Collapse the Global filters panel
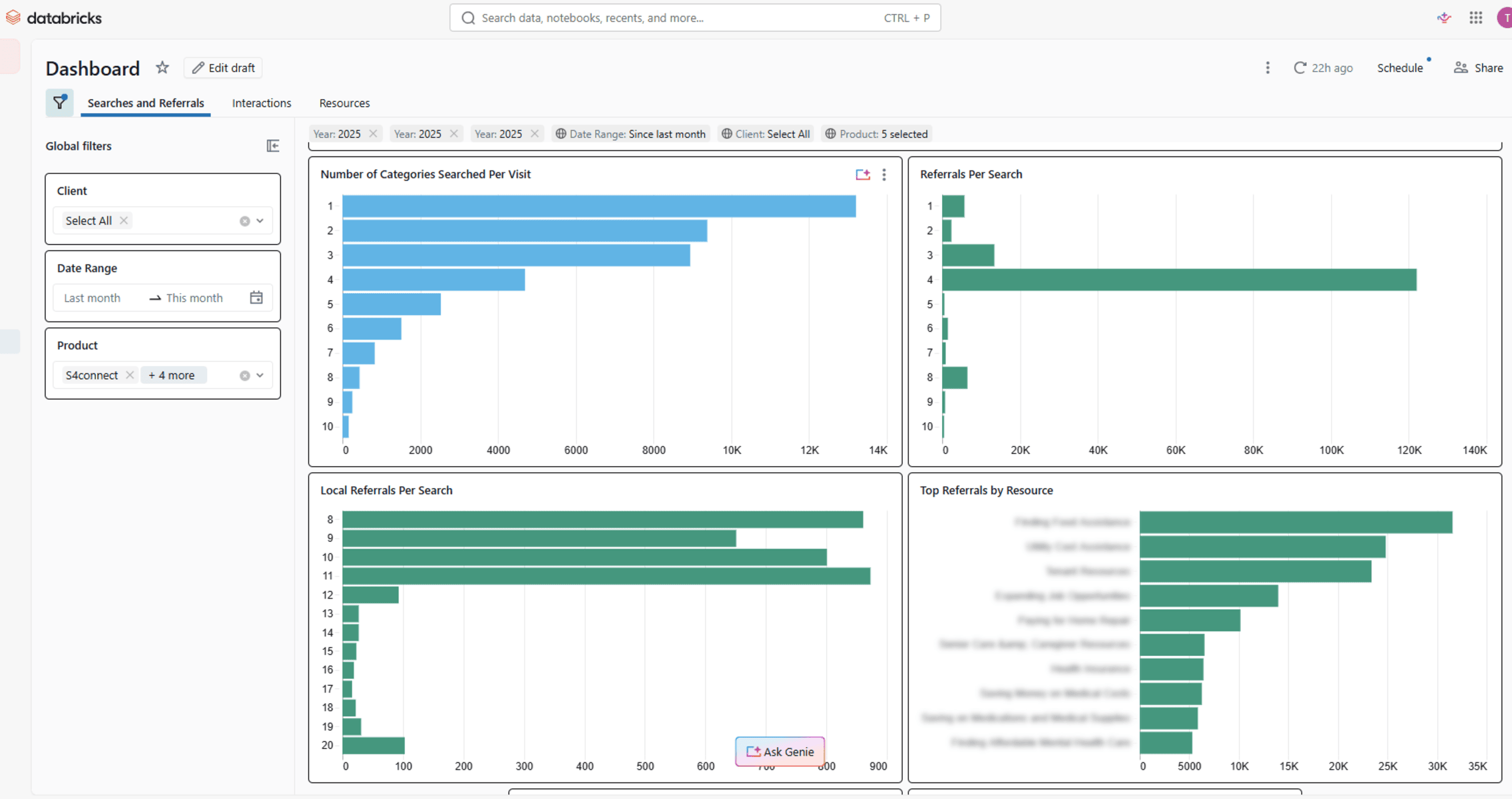Image resolution: width=1512 pixels, height=799 pixels. coord(273,146)
